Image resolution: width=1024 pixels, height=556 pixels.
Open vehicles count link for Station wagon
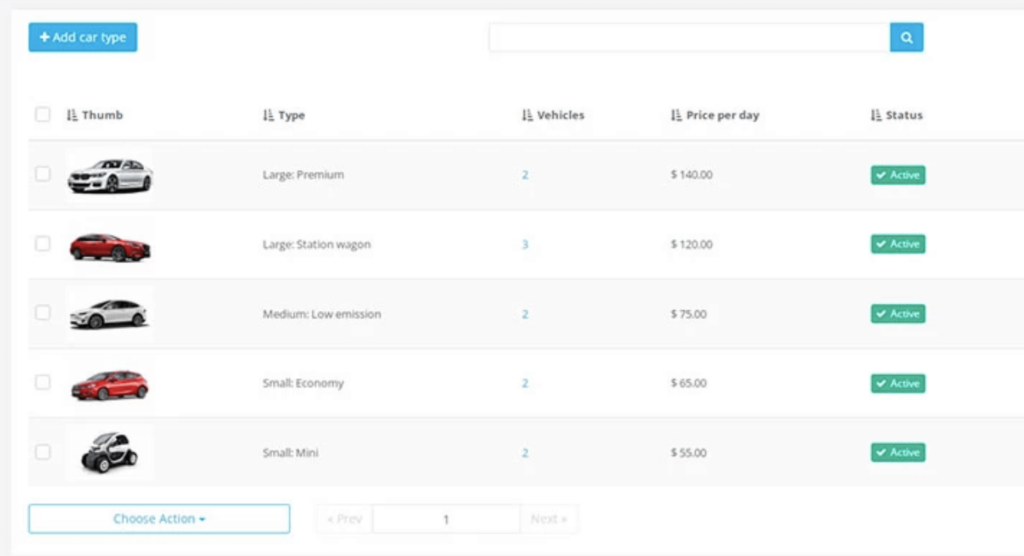coord(525,244)
